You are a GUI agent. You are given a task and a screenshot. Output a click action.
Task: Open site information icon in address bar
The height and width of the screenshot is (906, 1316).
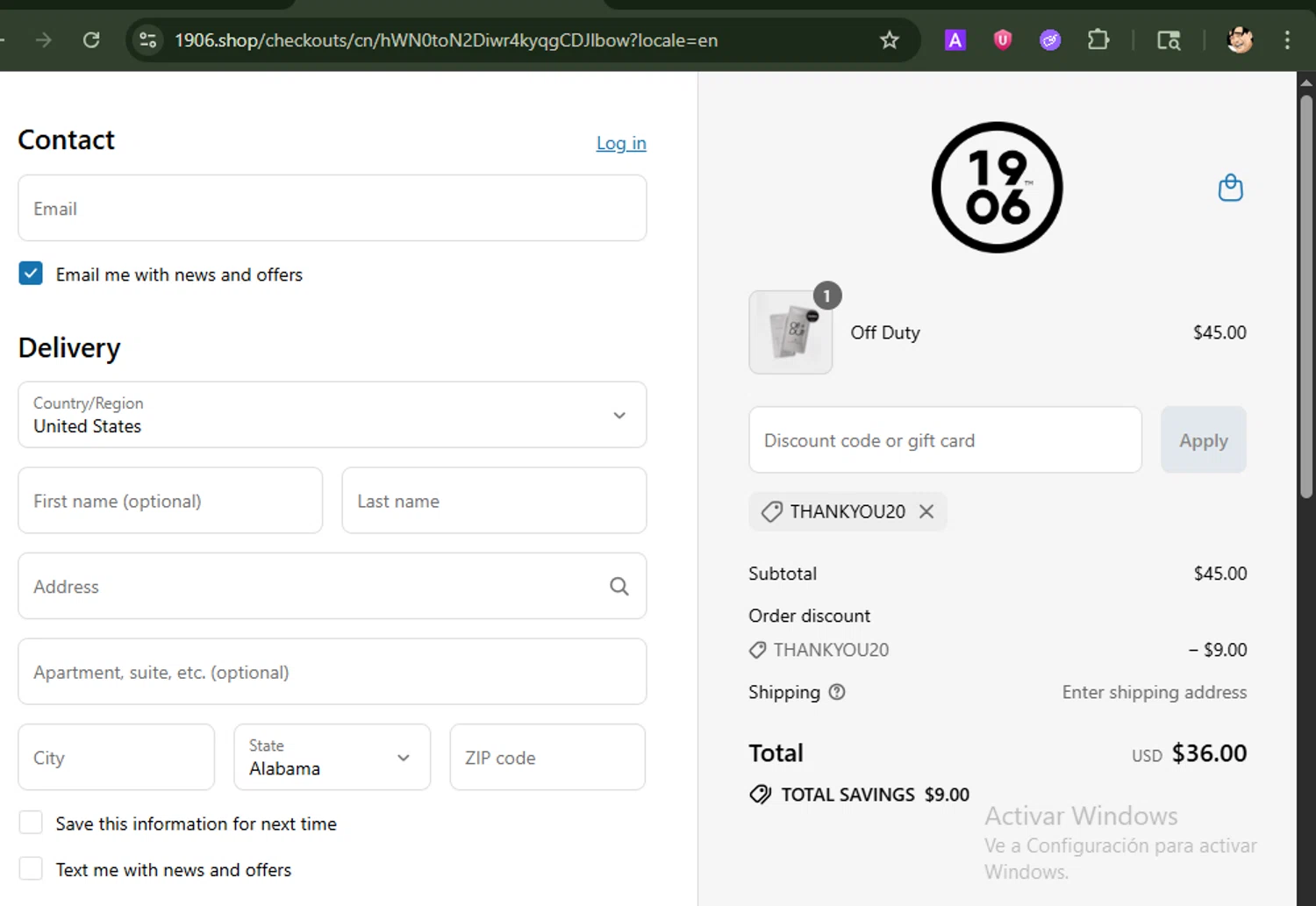coord(148,39)
